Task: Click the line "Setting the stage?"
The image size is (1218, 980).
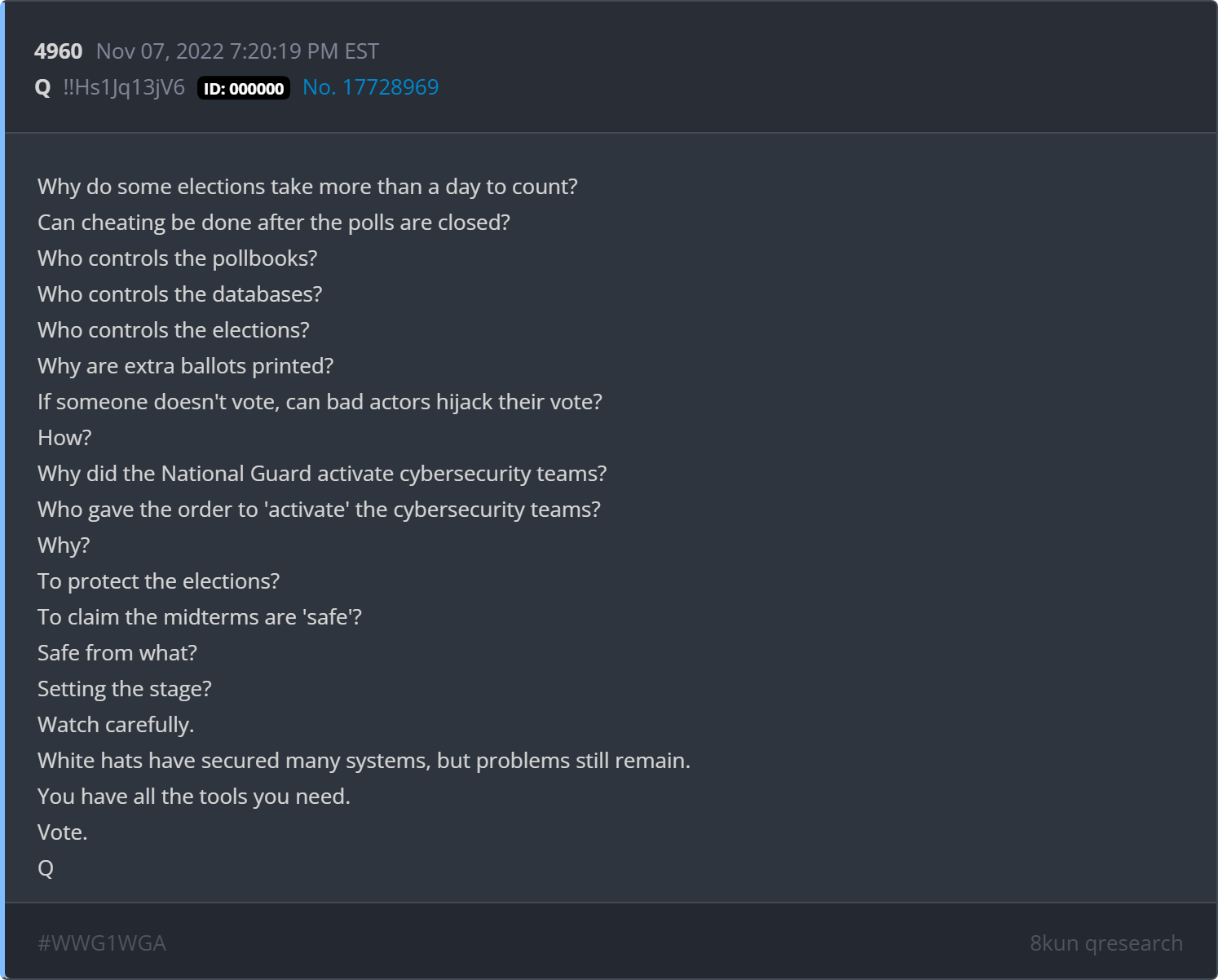Action: click(x=124, y=689)
